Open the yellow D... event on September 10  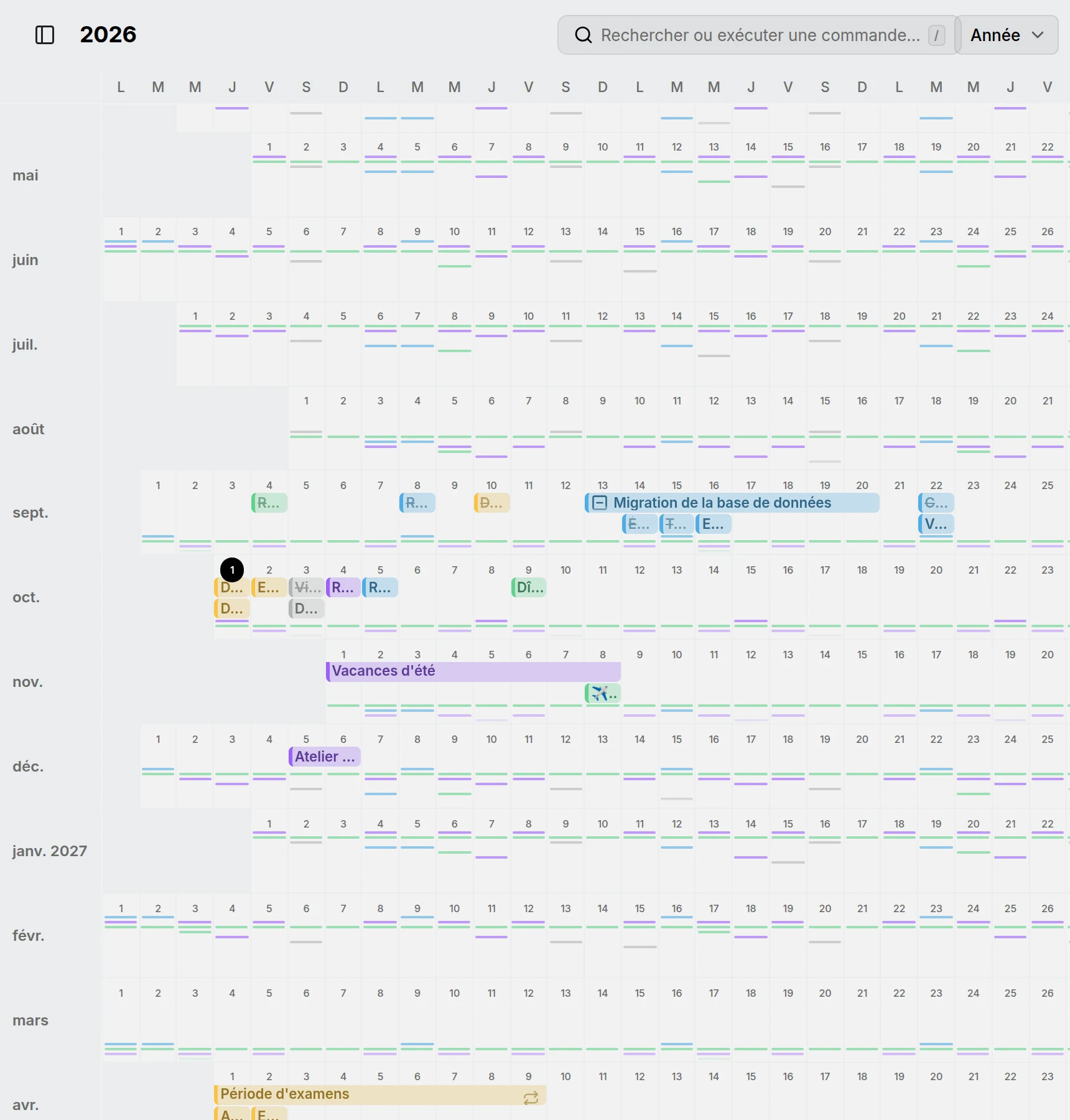point(491,503)
